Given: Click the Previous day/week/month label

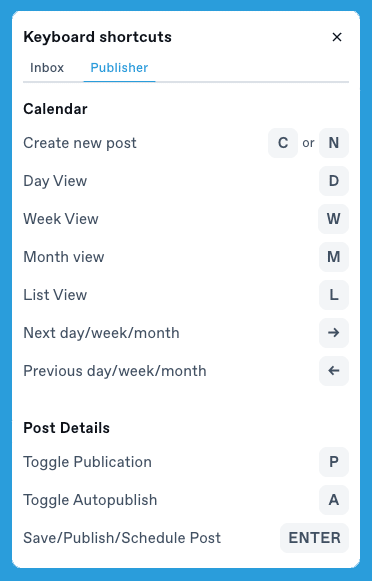Looking at the screenshot, I should (115, 371).
